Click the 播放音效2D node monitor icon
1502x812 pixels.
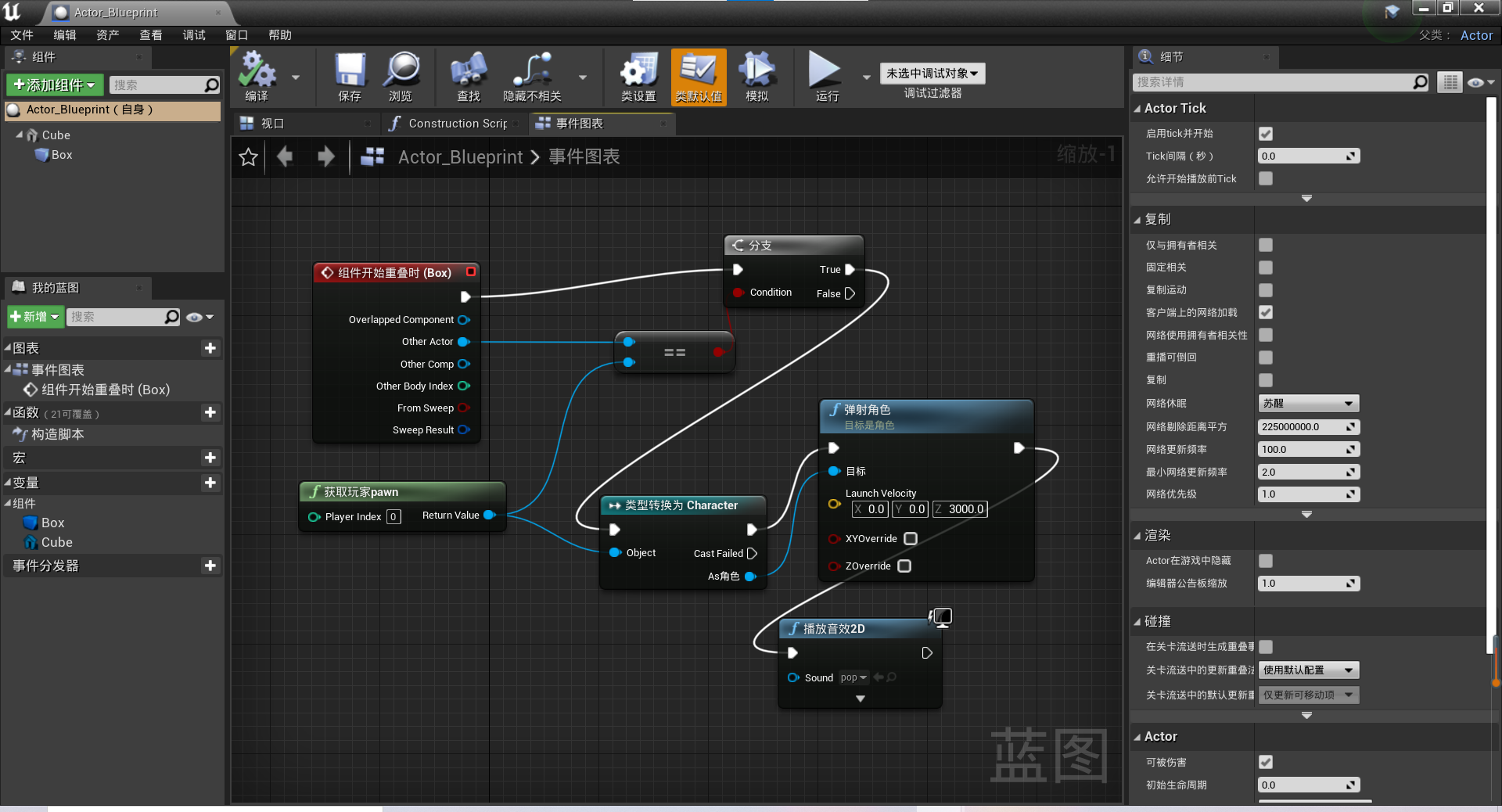[x=941, y=617]
